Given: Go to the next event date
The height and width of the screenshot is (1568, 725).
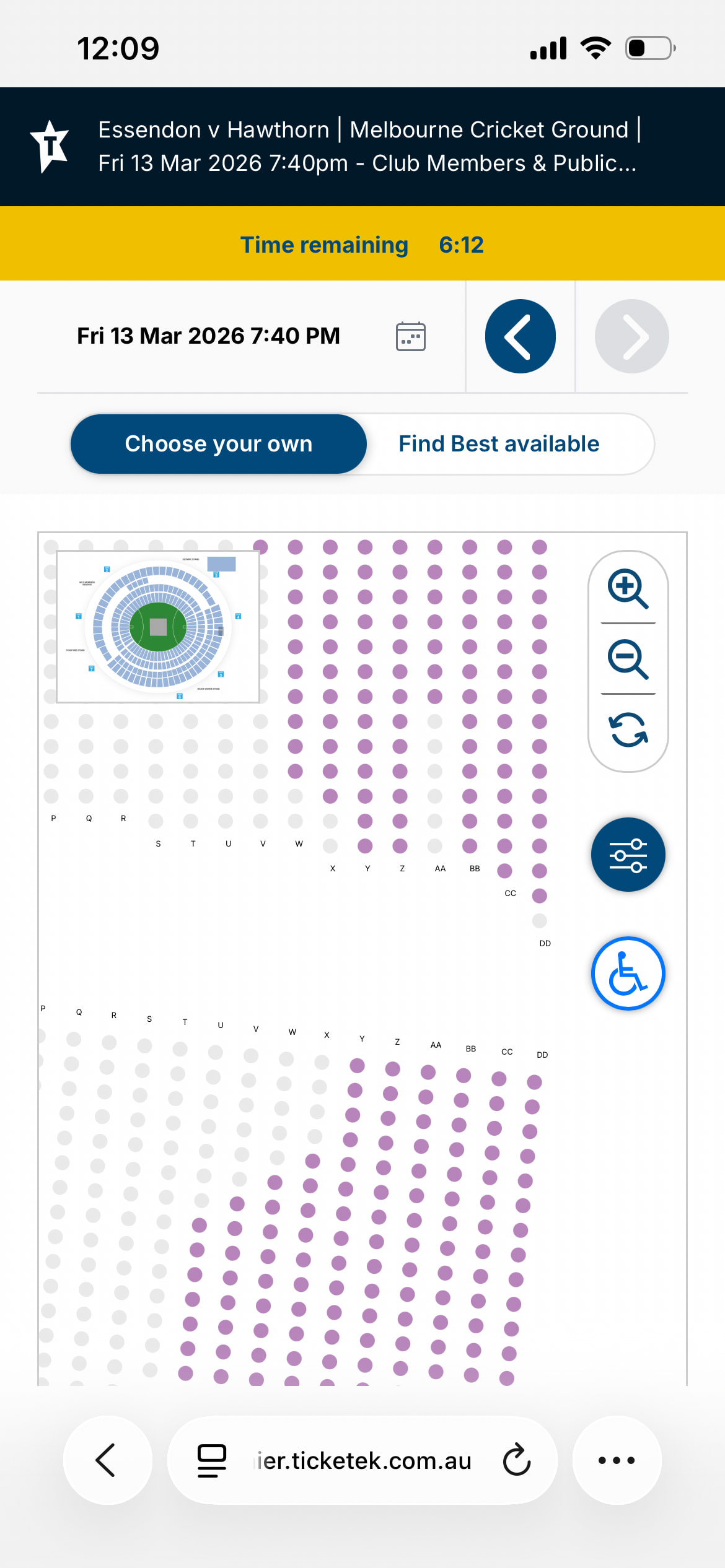Looking at the screenshot, I should 631,336.
